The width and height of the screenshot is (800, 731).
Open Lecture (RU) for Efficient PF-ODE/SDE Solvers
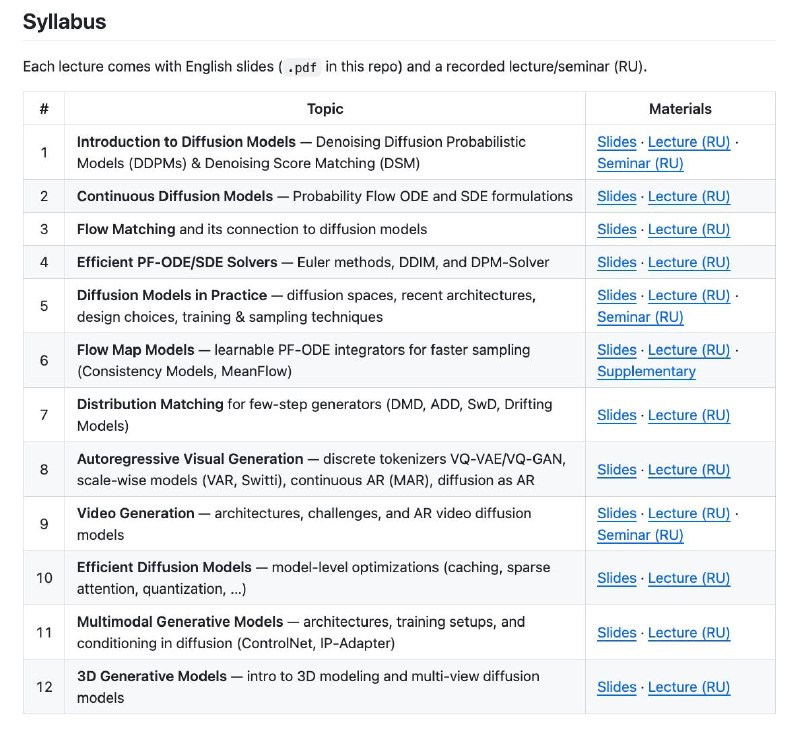(x=689, y=262)
